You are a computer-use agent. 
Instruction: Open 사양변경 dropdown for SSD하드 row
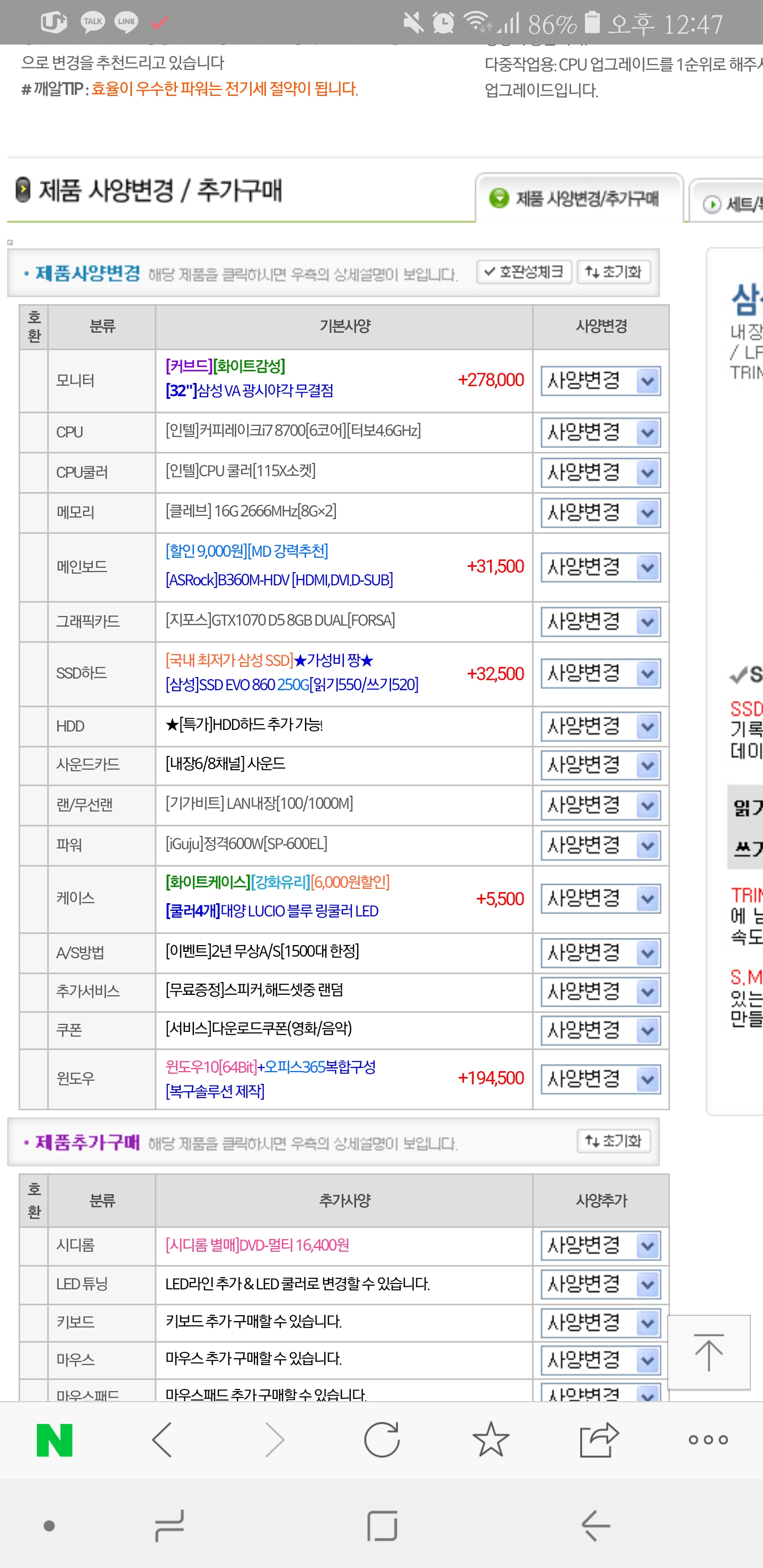coord(601,673)
